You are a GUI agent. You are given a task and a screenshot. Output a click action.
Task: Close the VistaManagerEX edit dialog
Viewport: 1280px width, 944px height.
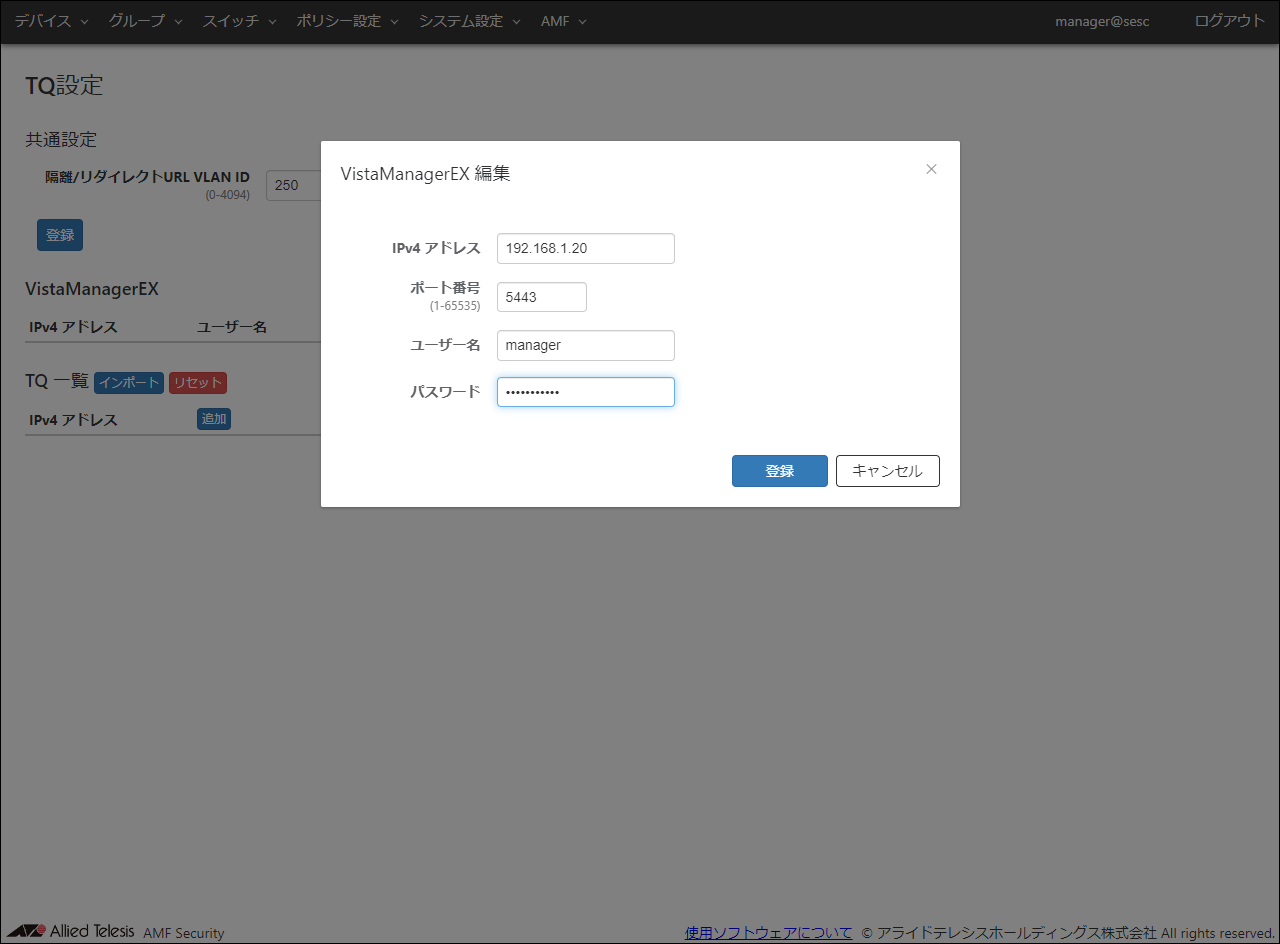coord(931,169)
